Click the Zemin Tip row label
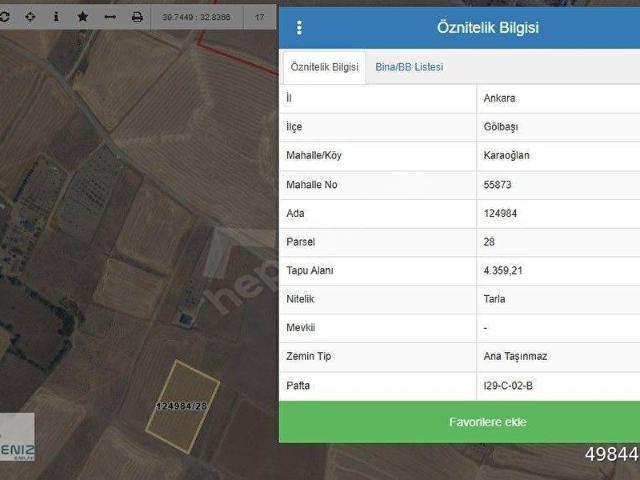Image resolution: width=640 pixels, height=480 pixels. (x=309, y=356)
